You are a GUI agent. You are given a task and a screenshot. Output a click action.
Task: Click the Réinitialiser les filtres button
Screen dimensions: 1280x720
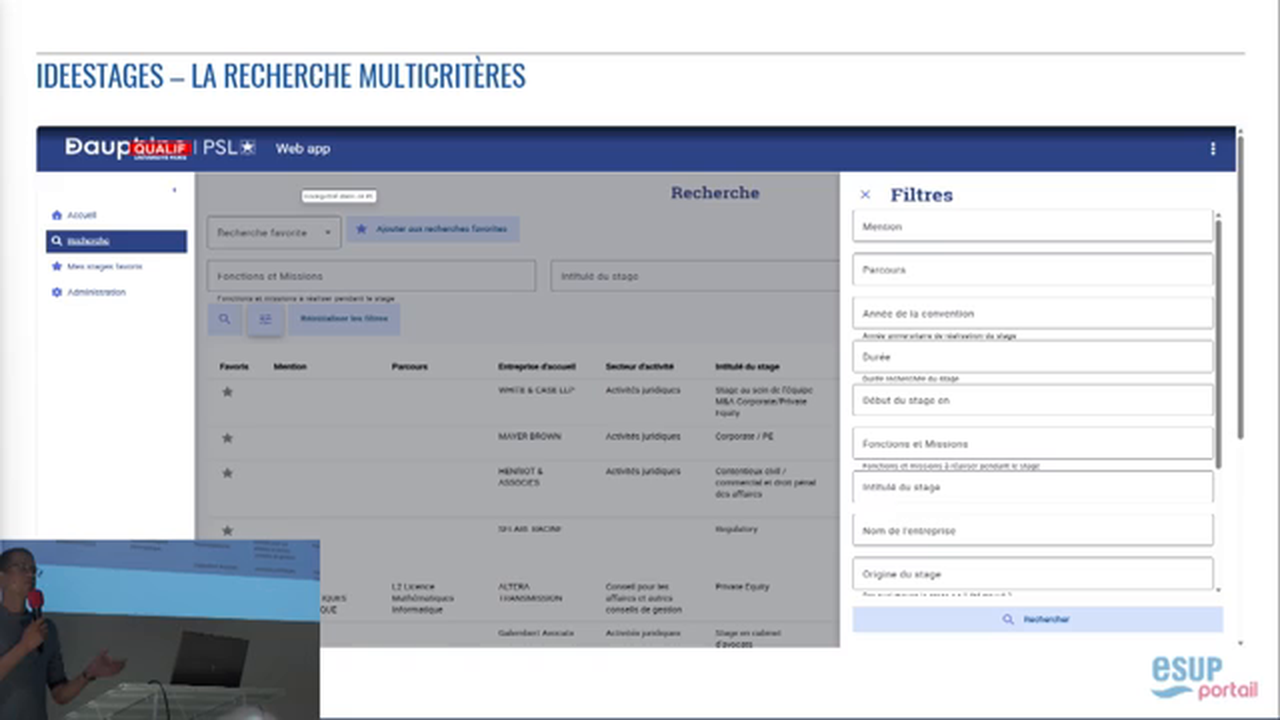point(344,319)
